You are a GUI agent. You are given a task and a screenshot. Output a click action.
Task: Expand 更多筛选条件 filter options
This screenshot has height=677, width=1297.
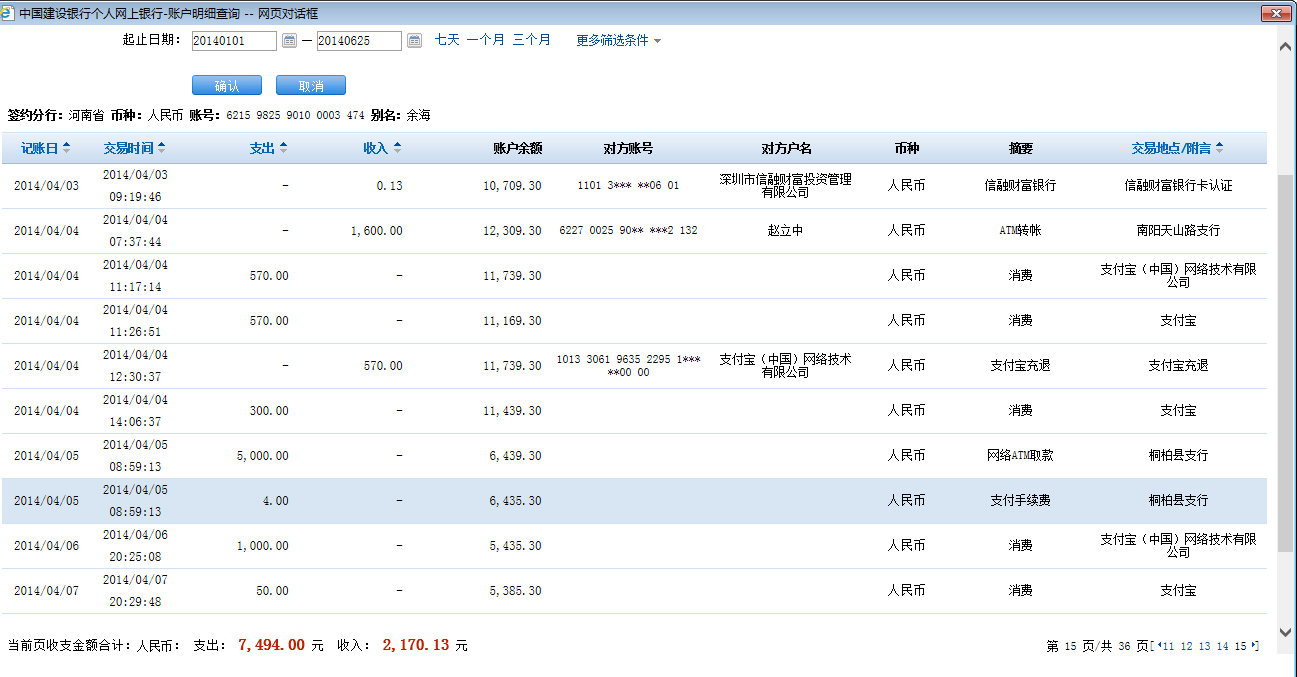pos(618,41)
